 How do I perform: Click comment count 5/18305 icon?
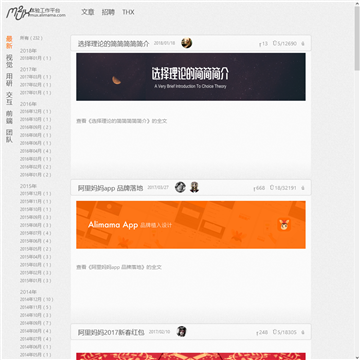click(x=284, y=332)
